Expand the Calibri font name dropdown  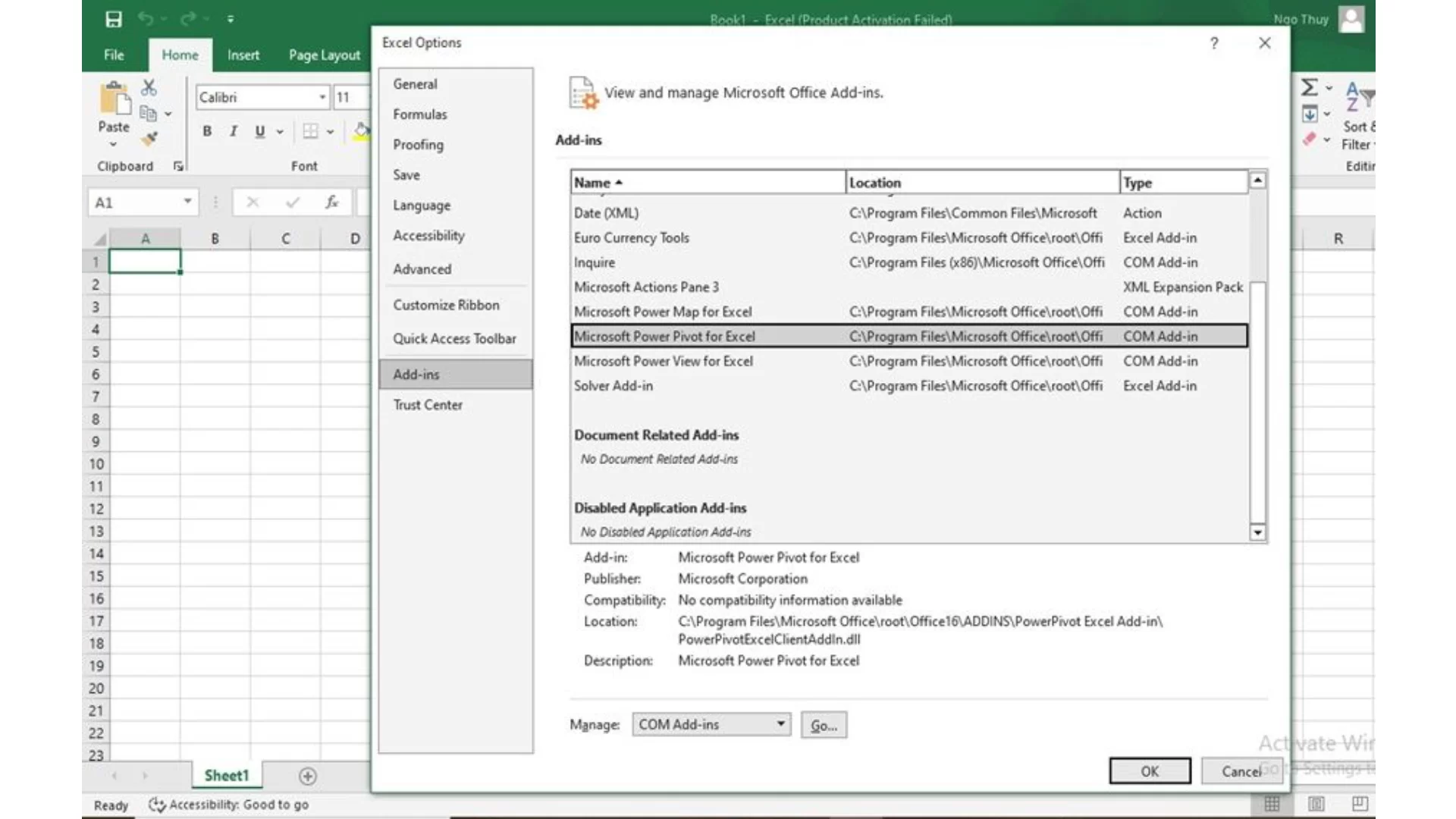coord(322,97)
